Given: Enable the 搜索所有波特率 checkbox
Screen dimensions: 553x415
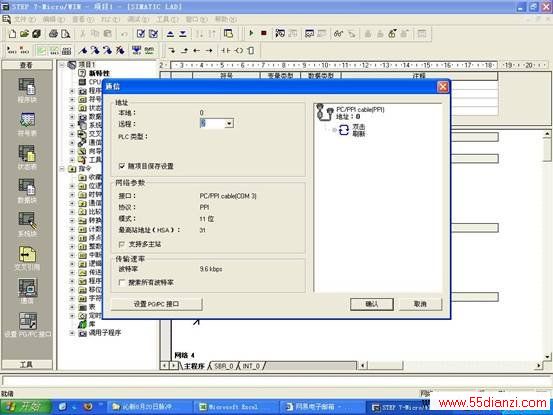Looking at the screenshot, I should pyautogui.click(x=122, y=282).
